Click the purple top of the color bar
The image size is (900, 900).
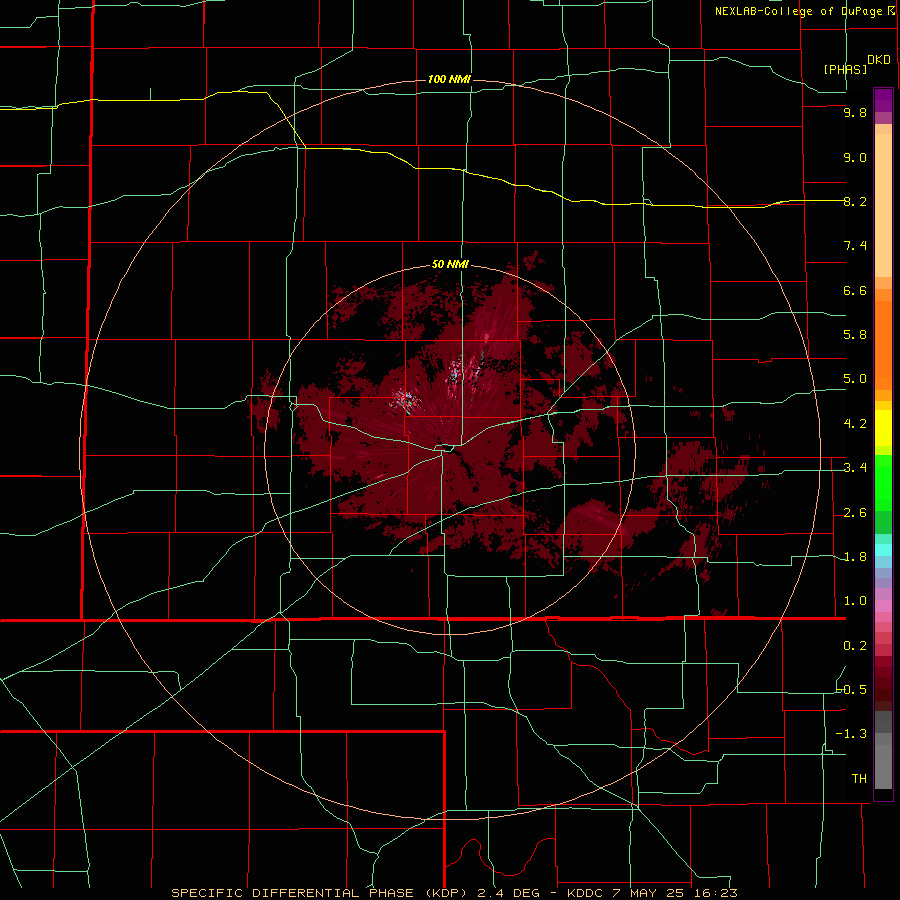(x=883, y=100)
